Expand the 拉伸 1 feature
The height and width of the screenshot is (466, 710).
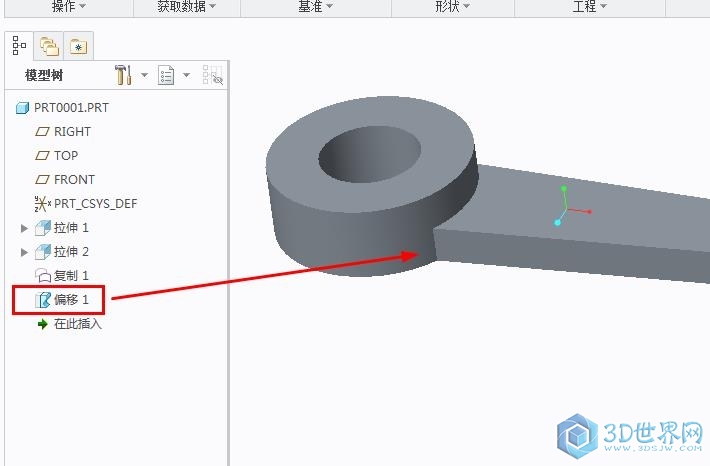pyautogui.click(x=24, y=228)
